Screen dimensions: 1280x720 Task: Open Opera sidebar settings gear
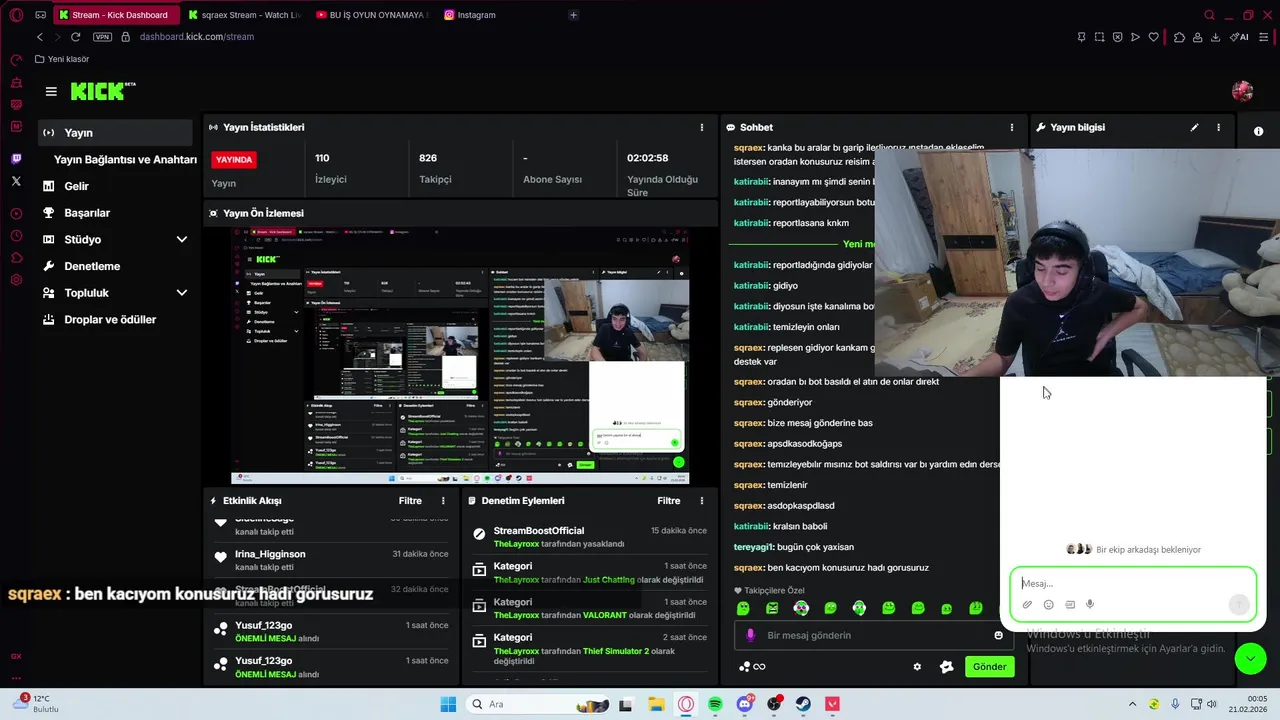click(16, 280)
